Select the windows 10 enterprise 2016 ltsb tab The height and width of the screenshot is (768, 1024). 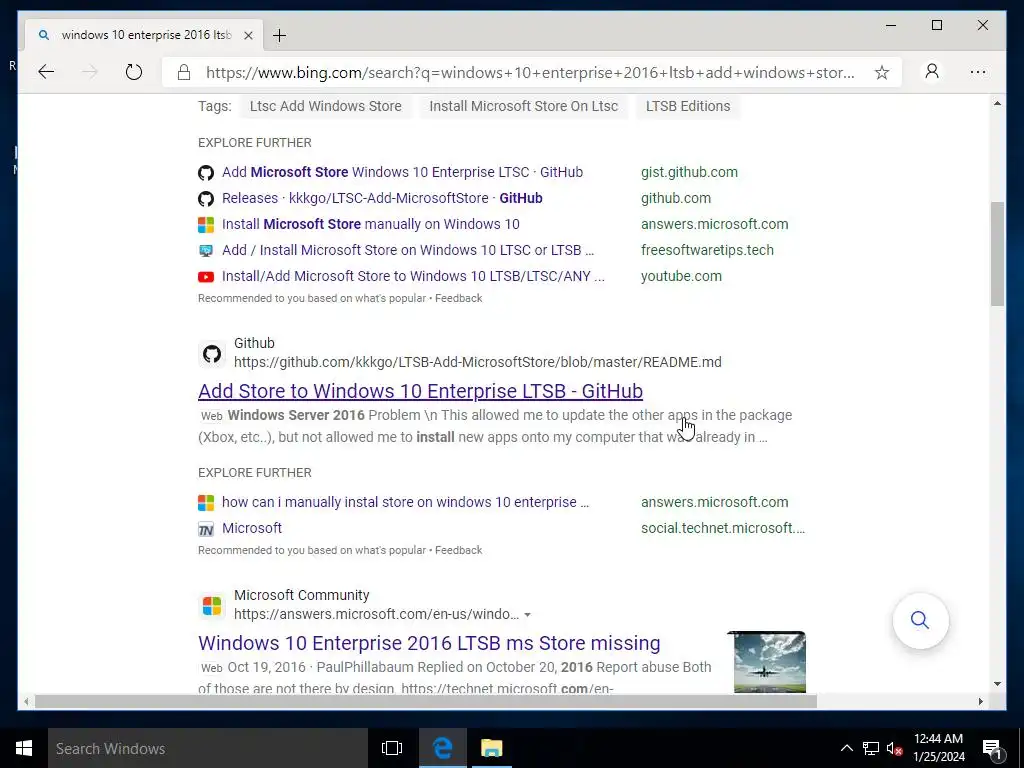(144, 35)
